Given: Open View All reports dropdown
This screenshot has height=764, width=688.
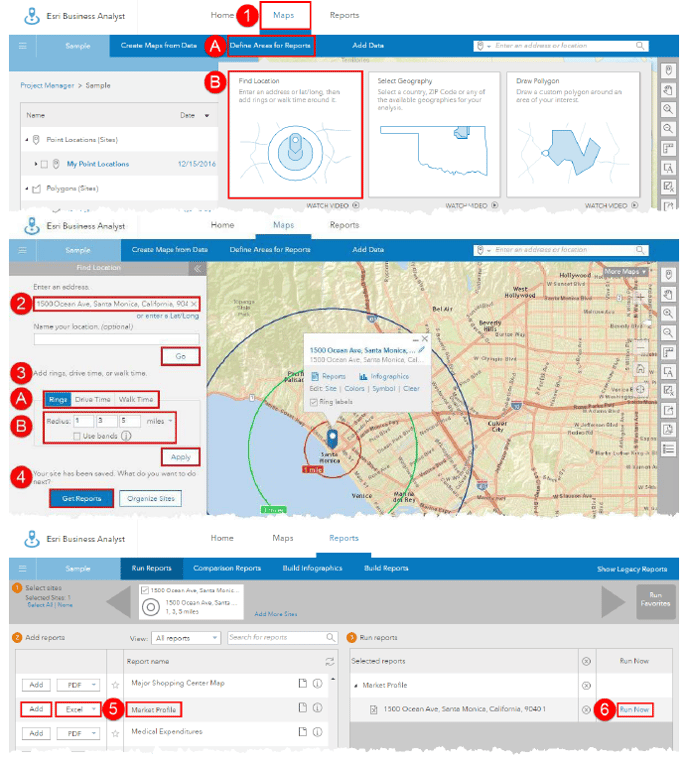Looking at the screenshot, I should tap(187, 638).
